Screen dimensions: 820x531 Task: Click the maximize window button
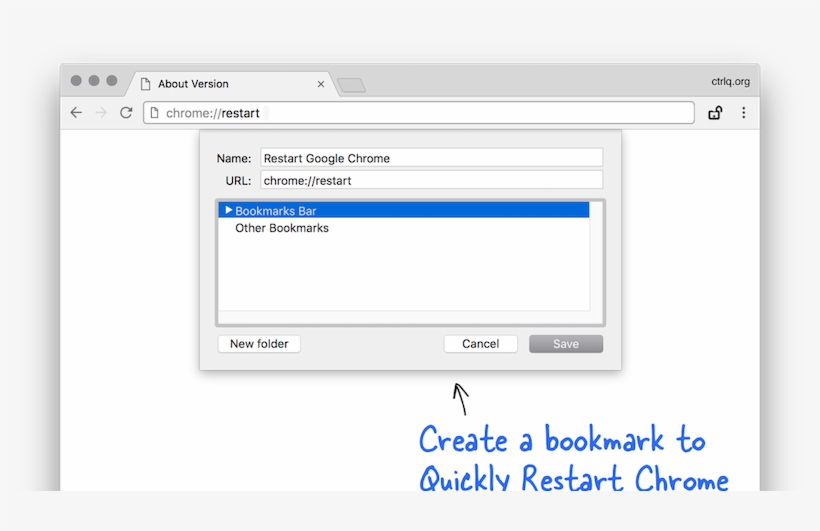pos(111,80)
